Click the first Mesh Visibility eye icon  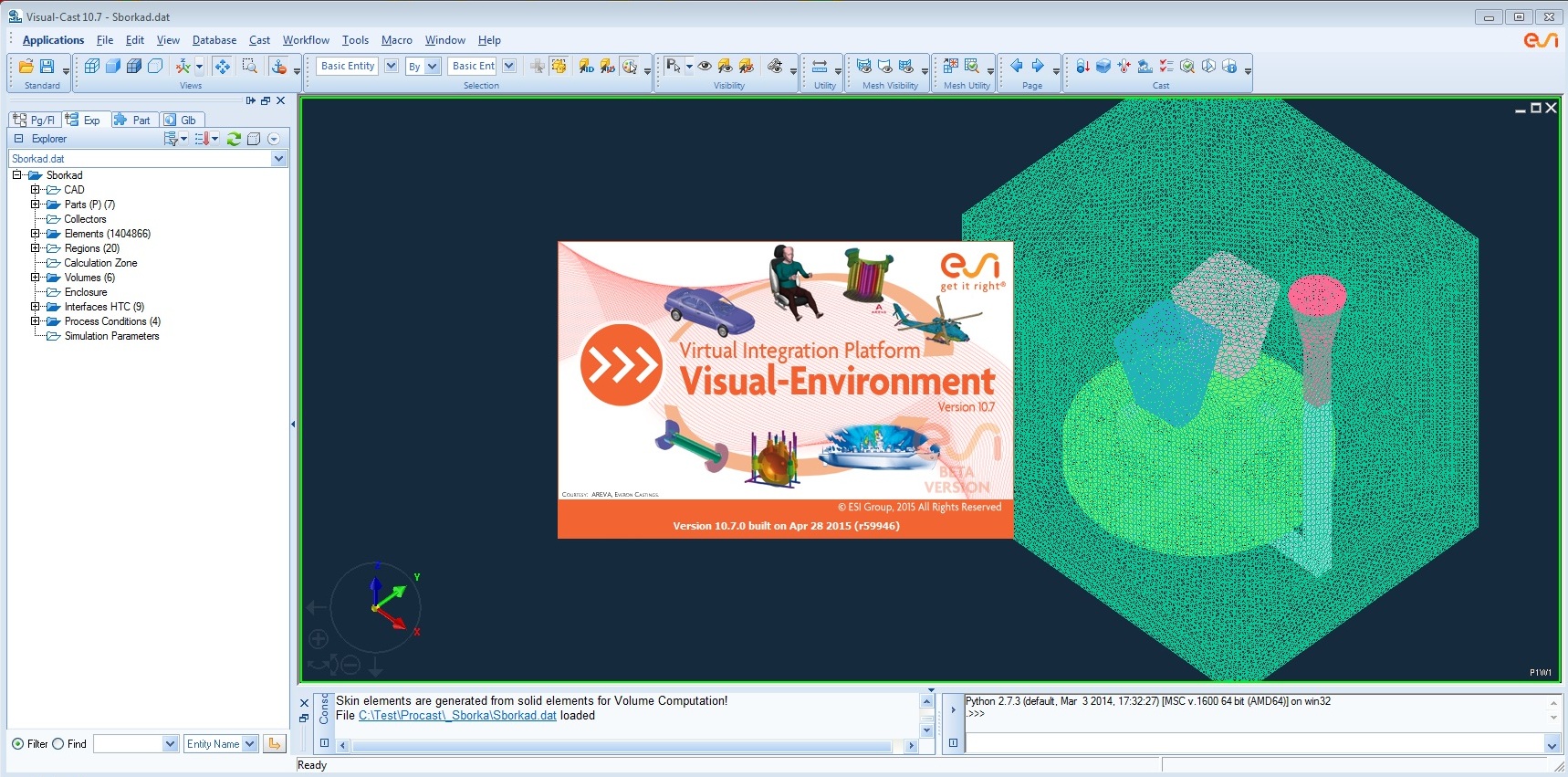point(863,66)
